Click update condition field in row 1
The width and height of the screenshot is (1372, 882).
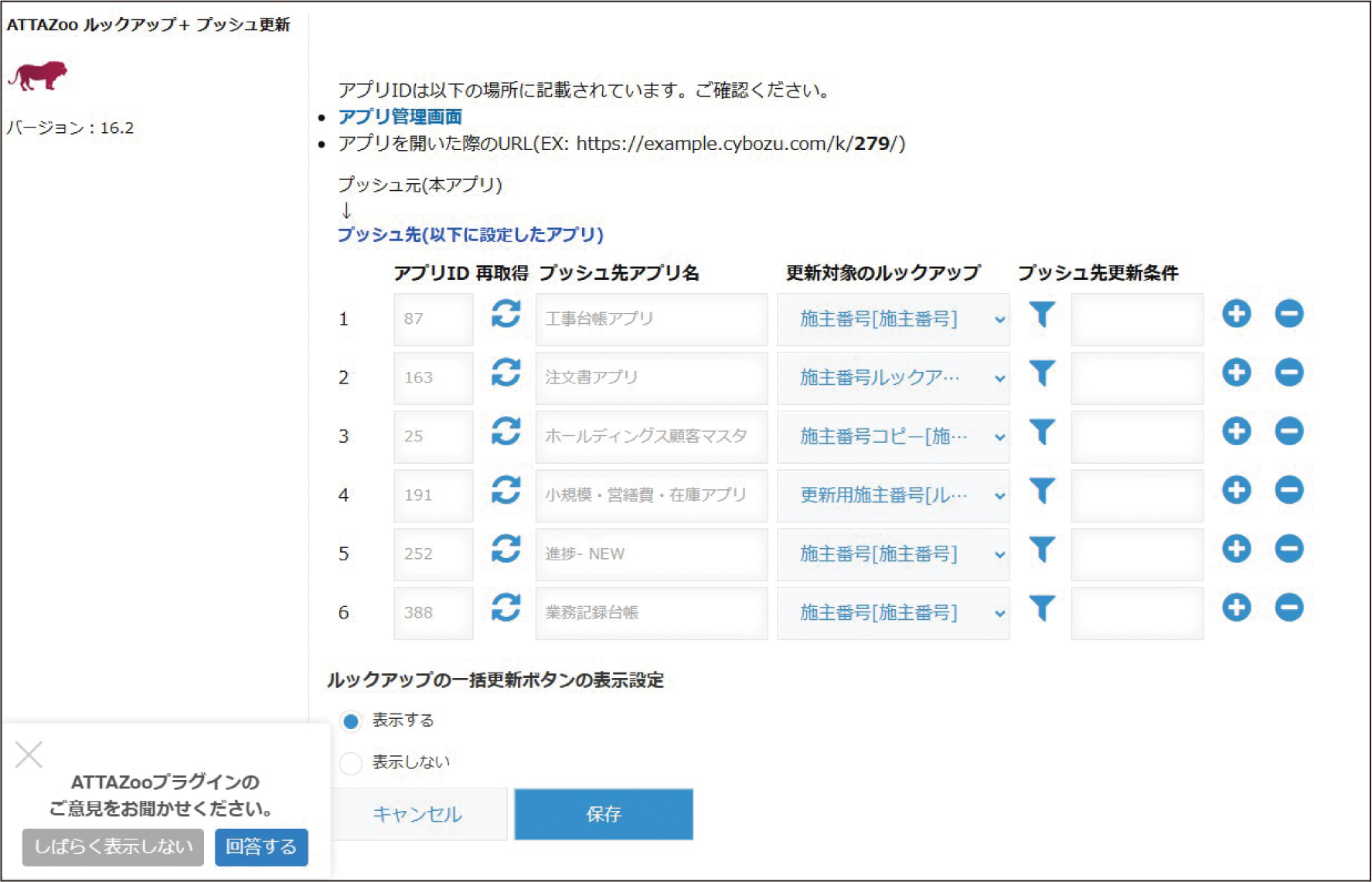(1137, 319)
